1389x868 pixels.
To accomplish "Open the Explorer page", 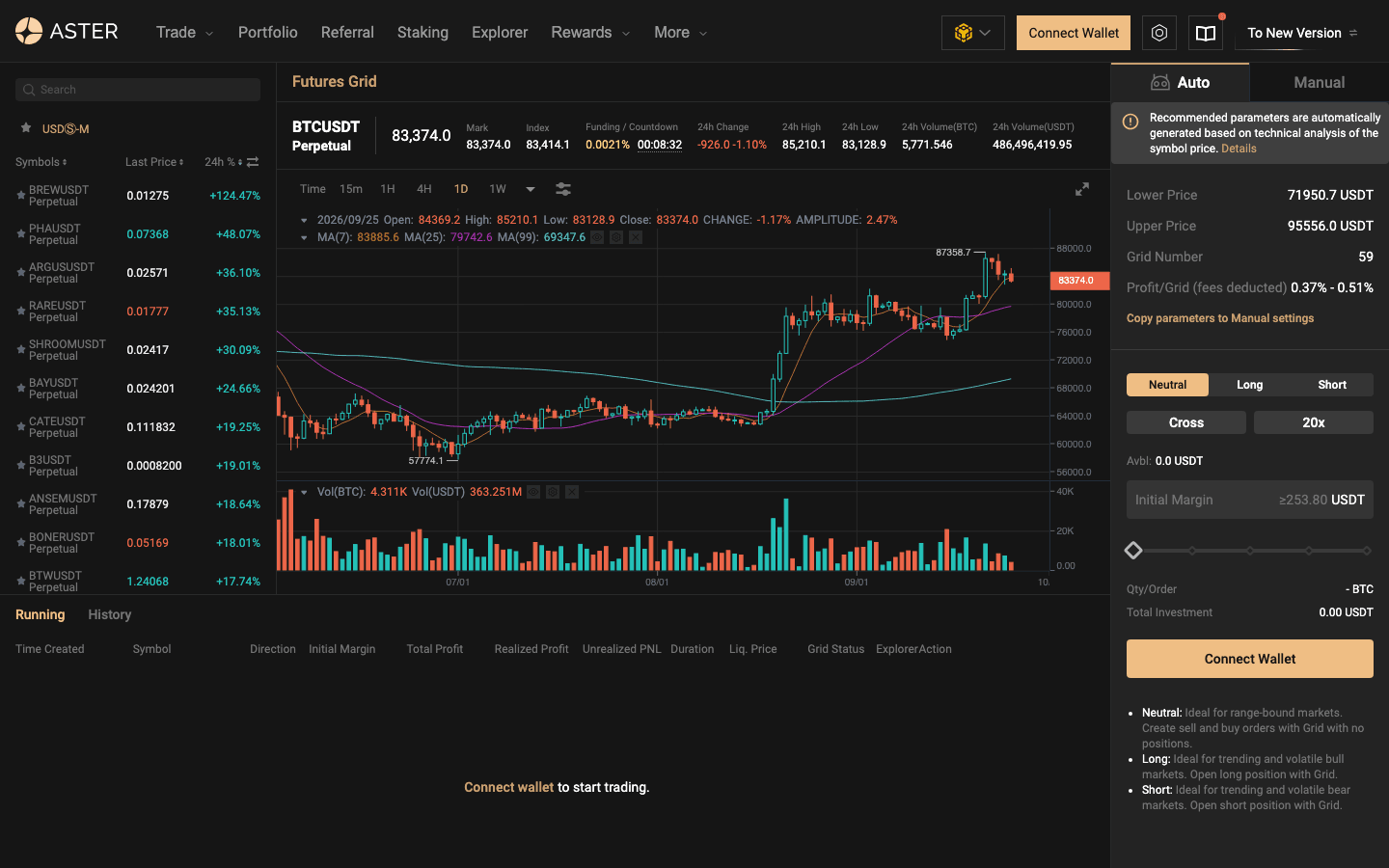I will [x=500, y=33].
